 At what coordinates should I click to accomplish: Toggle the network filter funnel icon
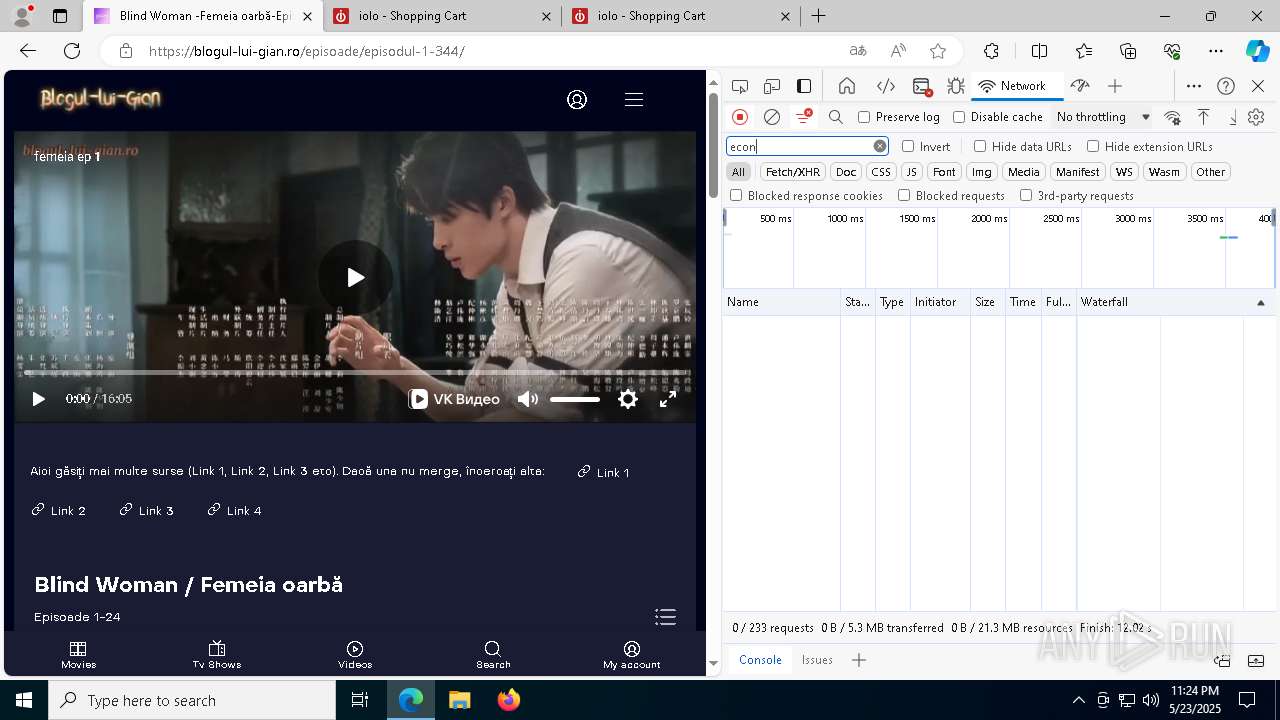(803, 117)
